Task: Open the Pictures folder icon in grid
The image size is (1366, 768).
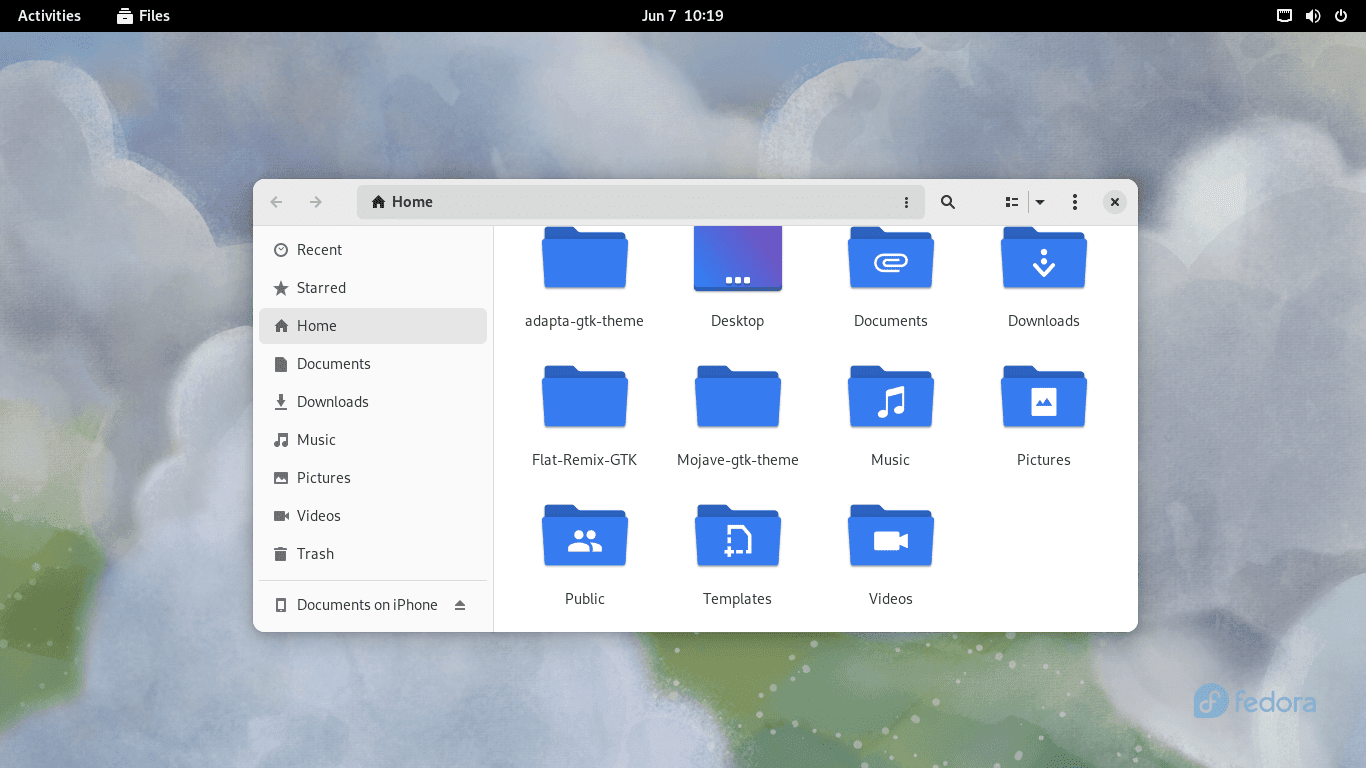Action: [x=1044, y=397]
